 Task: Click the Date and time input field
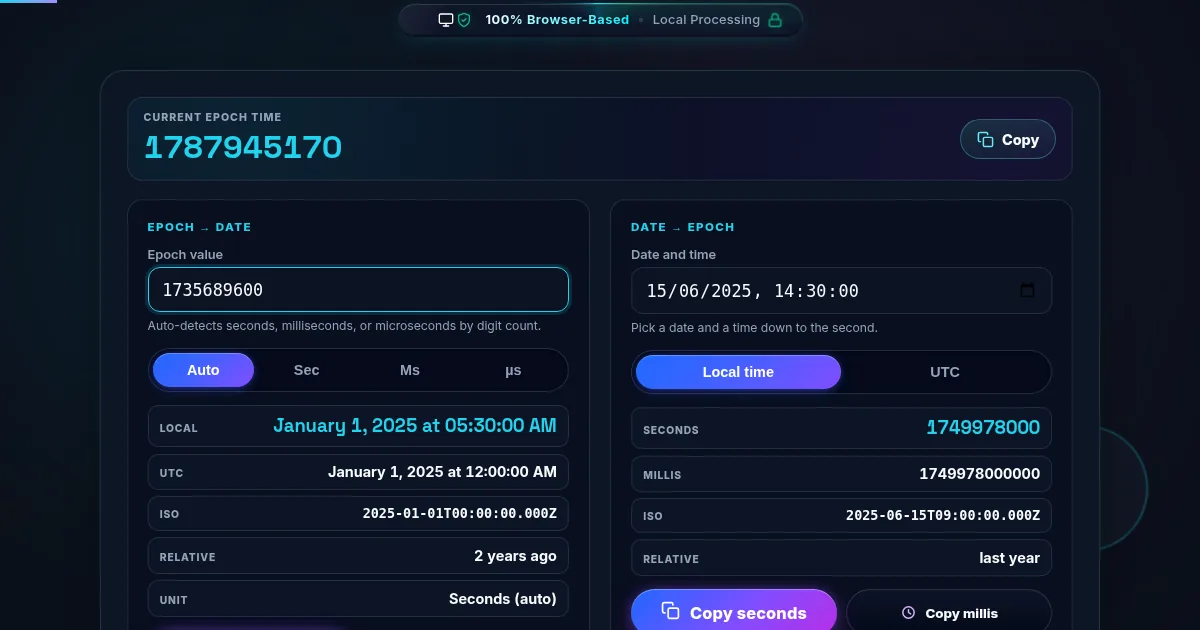pyautogui.click(x=841, y=291)
